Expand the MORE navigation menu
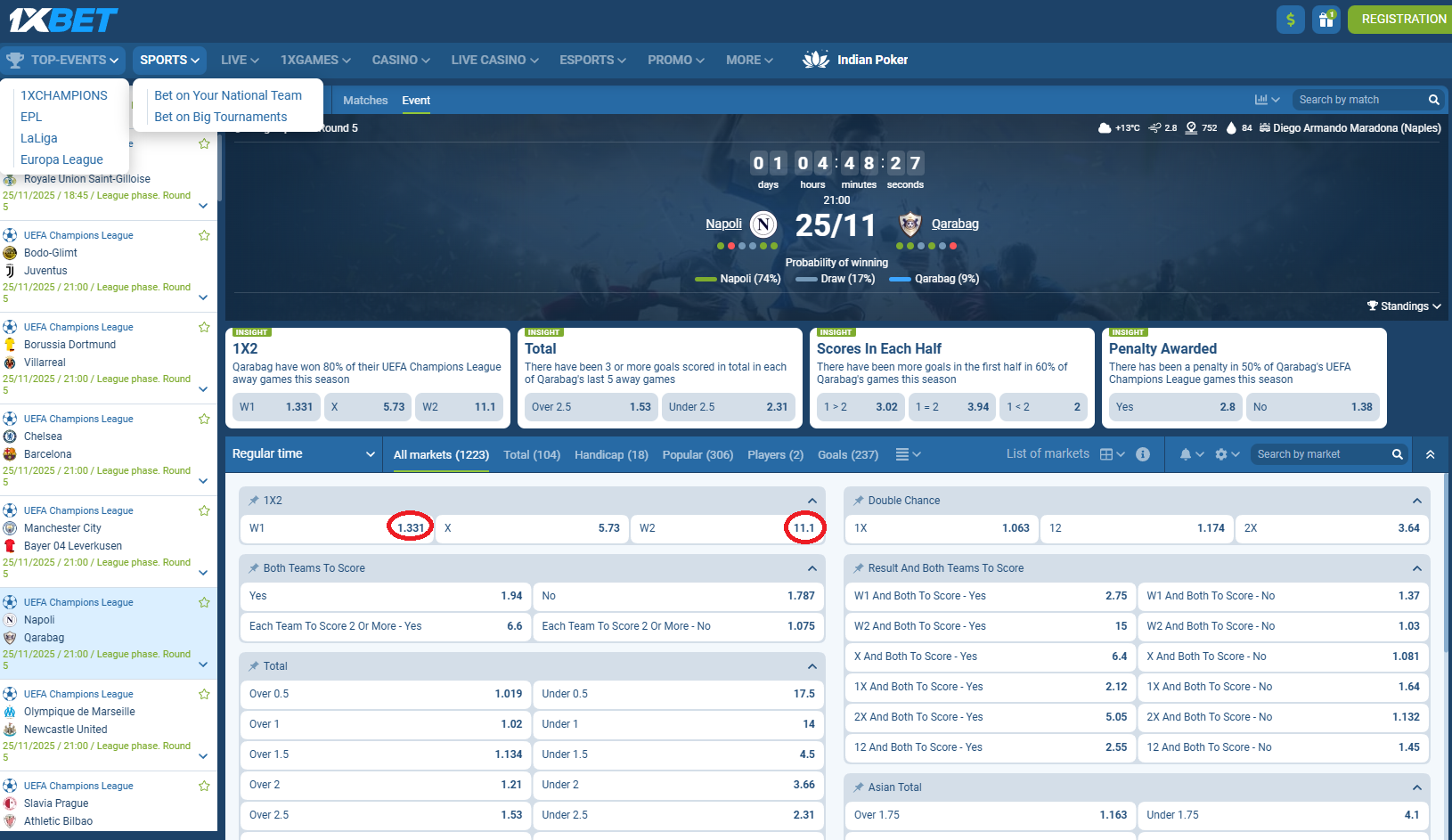Viewport: 1452px width, 840px height. pos(748,60)
